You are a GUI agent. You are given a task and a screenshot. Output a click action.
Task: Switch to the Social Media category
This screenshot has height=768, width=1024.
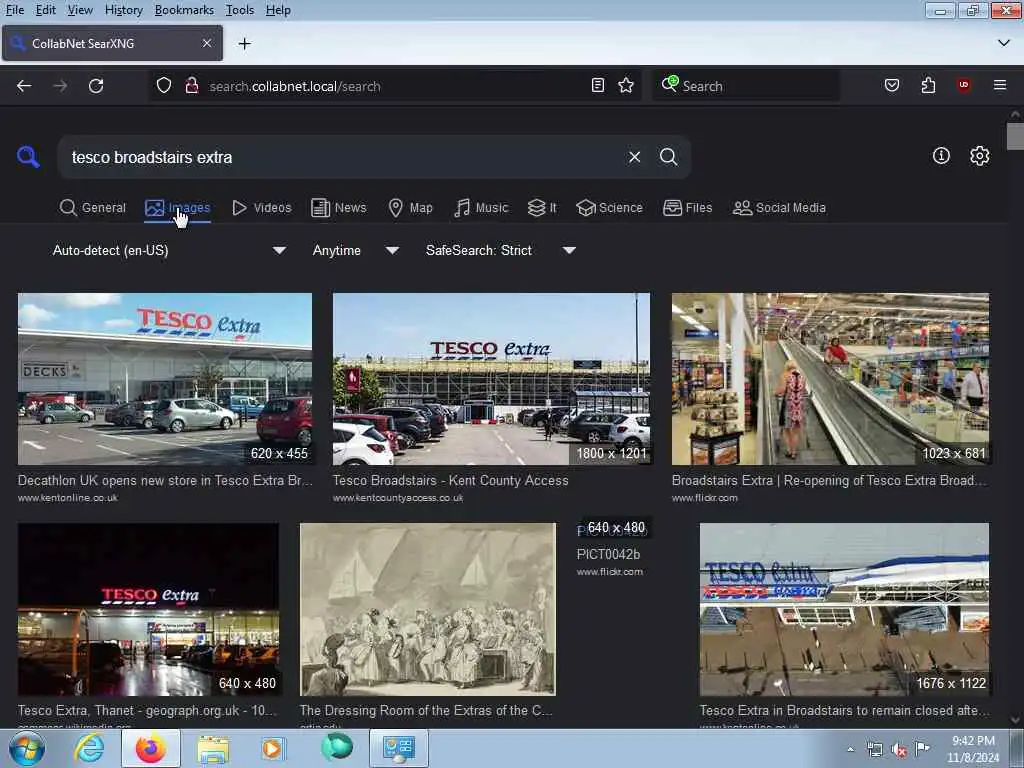coord(779,208)
